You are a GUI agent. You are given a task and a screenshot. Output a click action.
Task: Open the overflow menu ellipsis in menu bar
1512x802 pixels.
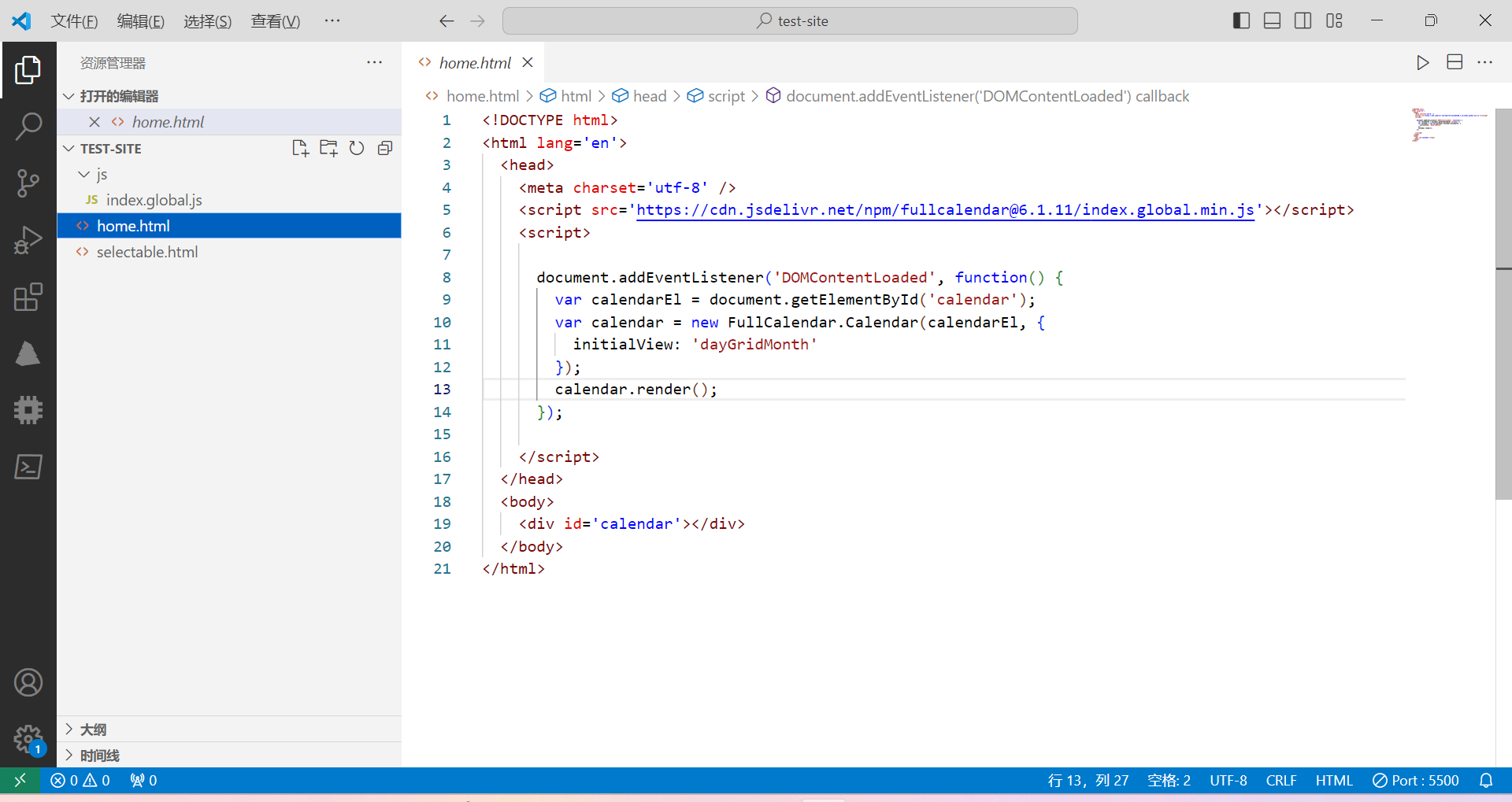[332, 21]
